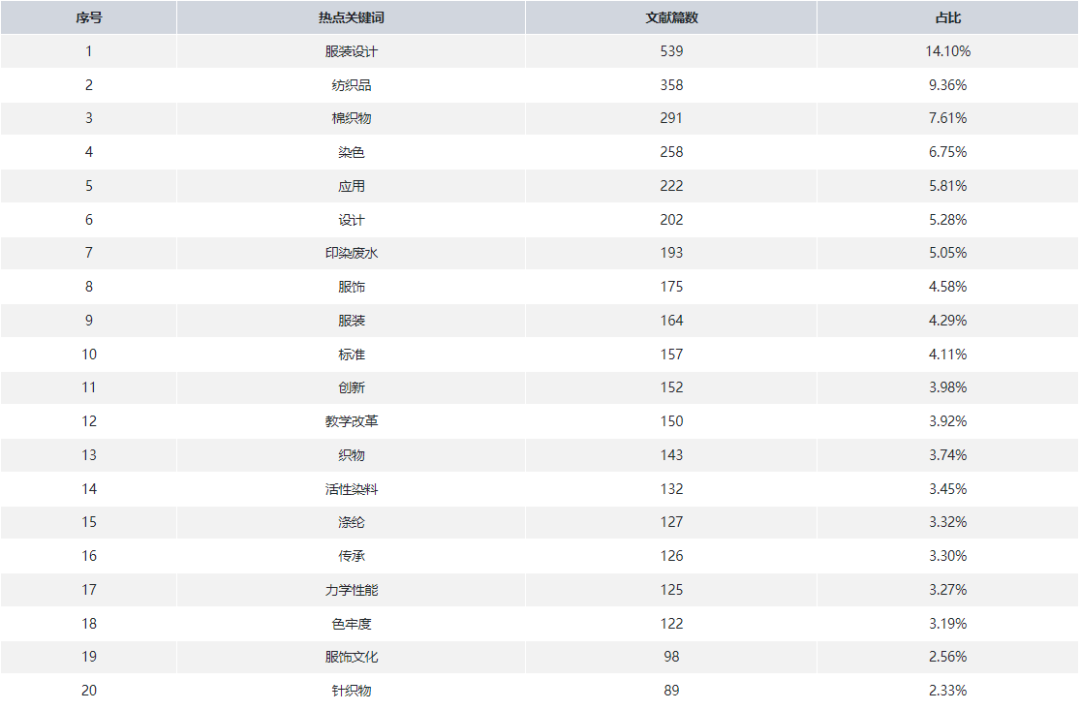Click the 针织物 keyword in row 20
Viewport: 1080px width, 710px height.
351,691
